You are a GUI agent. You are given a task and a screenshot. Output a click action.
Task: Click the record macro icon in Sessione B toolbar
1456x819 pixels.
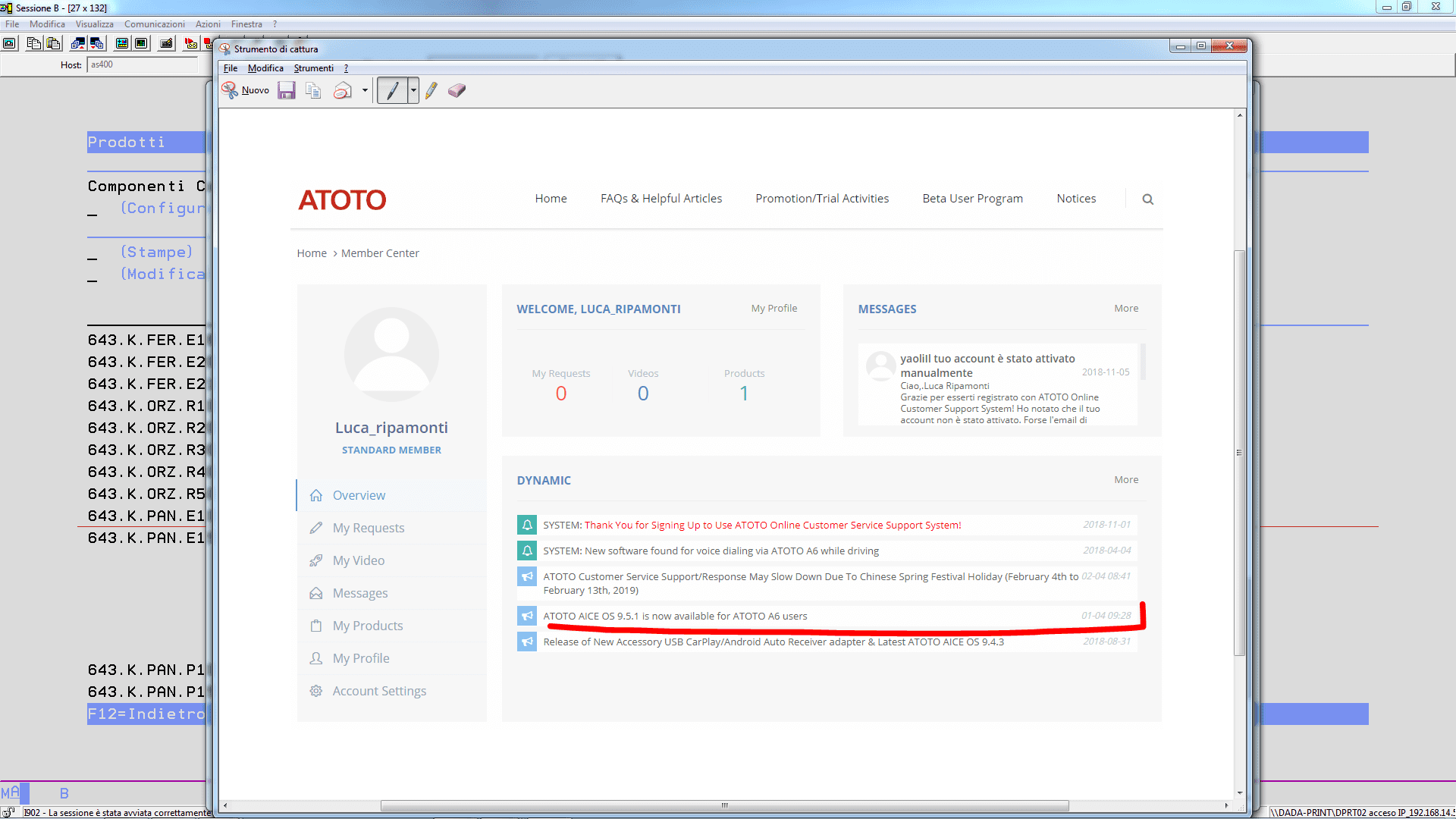pyautogui.click(x=190, y=43)
